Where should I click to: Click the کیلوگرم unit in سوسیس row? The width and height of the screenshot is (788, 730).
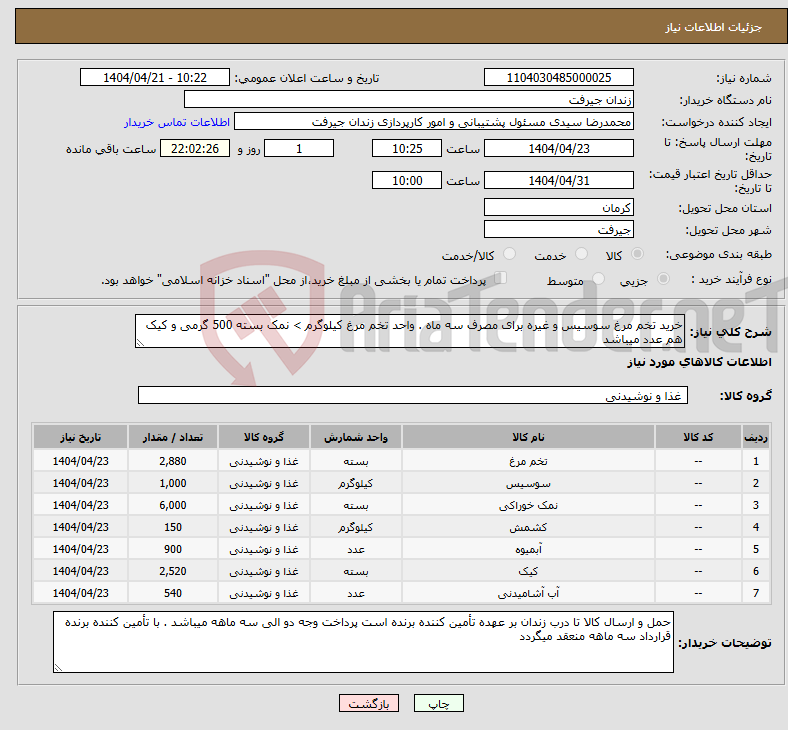coord(356,483)
